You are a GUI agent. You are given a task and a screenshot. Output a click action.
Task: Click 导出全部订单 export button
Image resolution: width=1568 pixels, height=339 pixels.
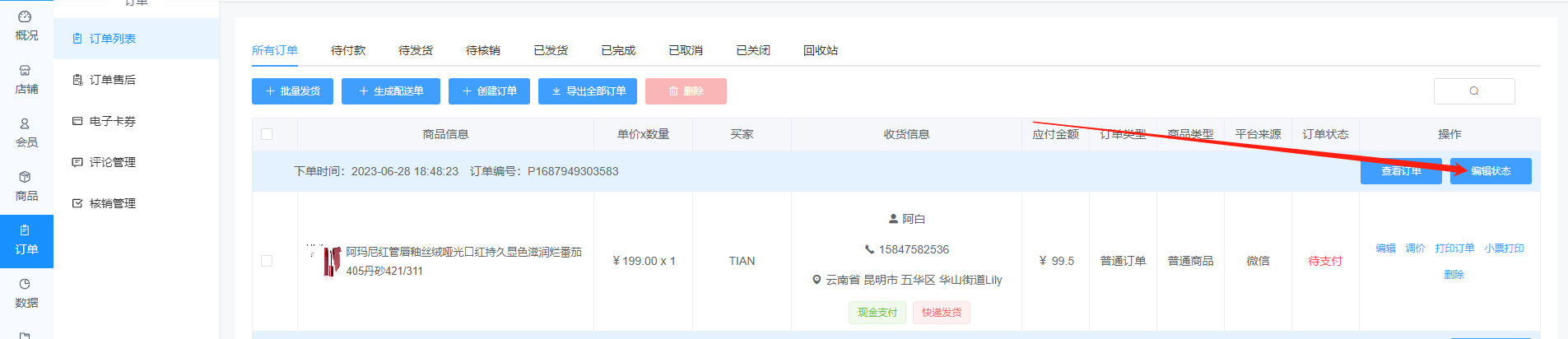coord(588,91)
